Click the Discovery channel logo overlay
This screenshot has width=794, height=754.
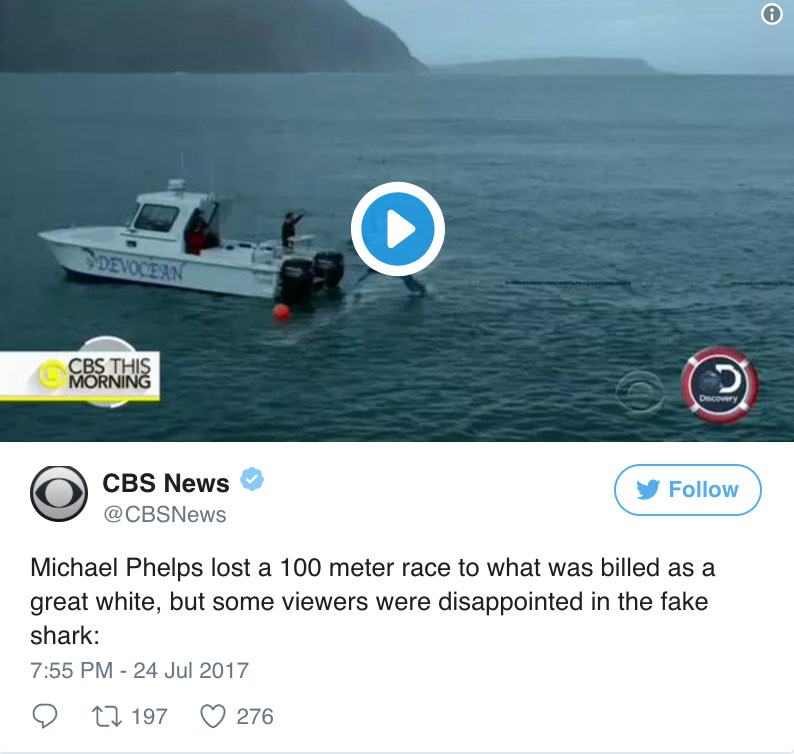tap(720, 385)
